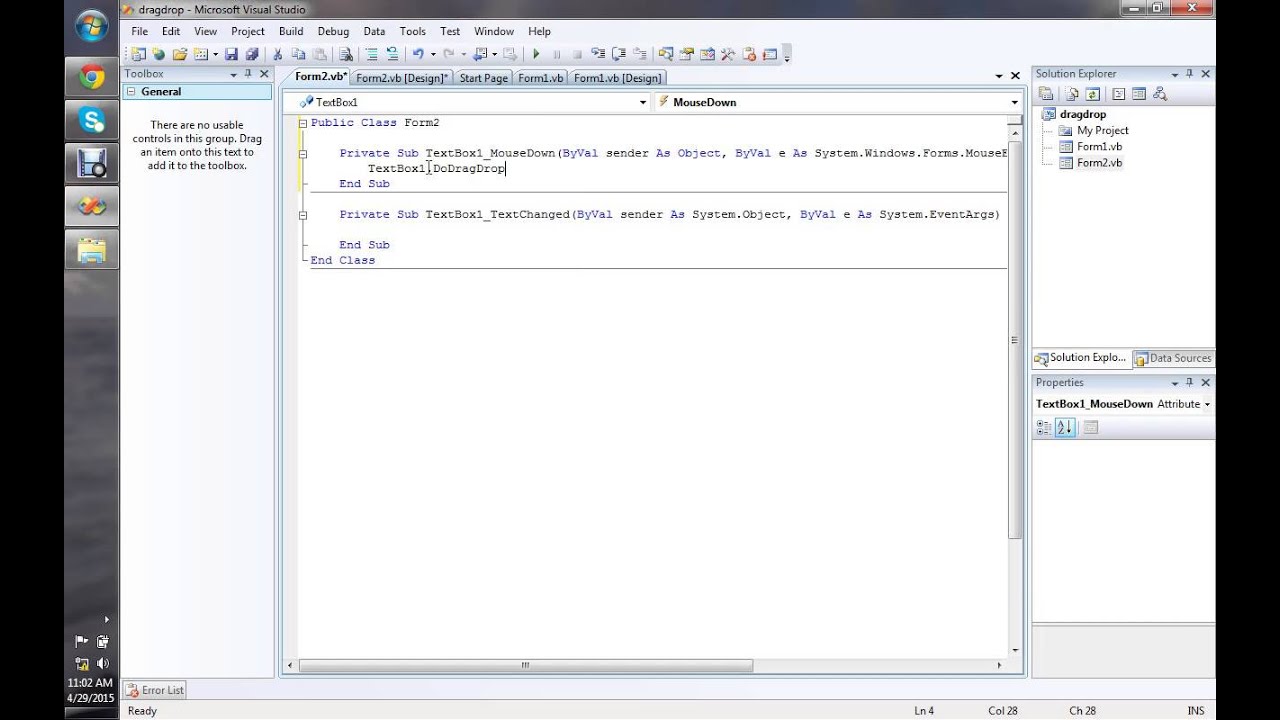Screen dimensions: 1280x720
Task: Open the TextBox1 class name dropdown
Action: pos(643,102)
